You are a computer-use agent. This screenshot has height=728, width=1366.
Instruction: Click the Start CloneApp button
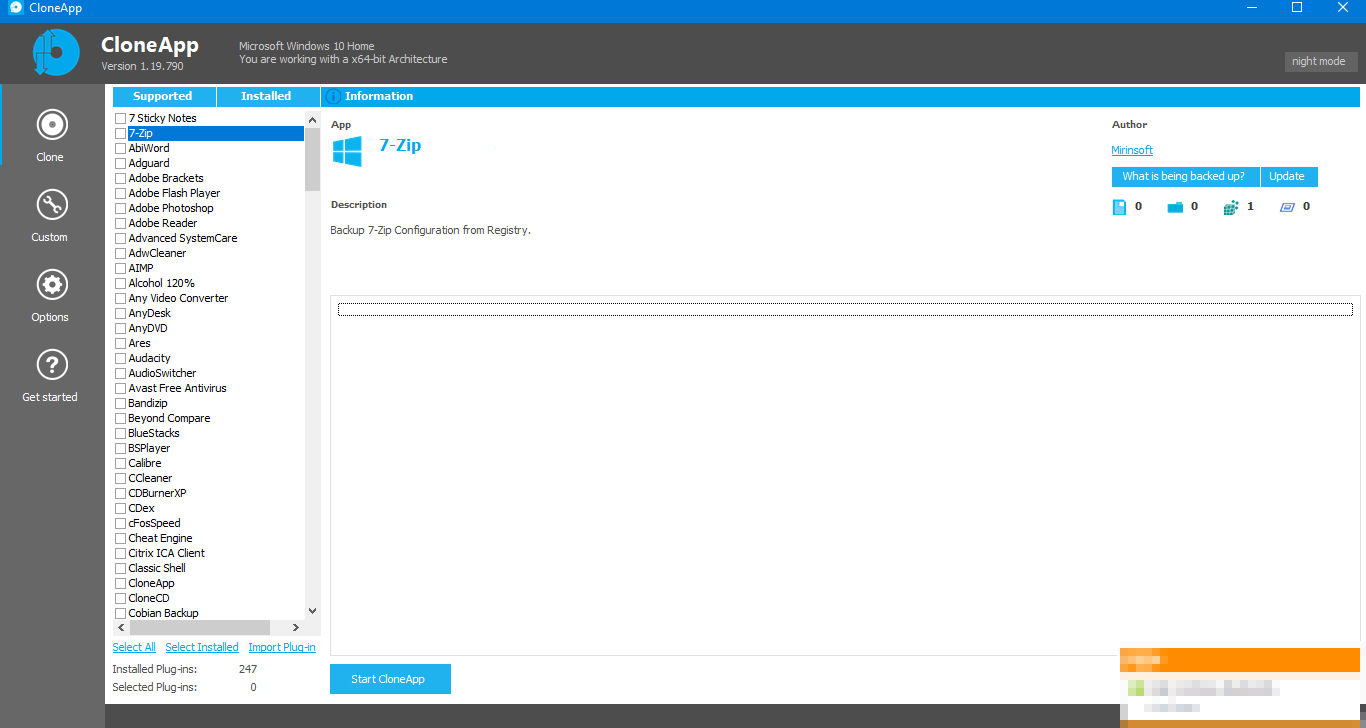(390, 679)
